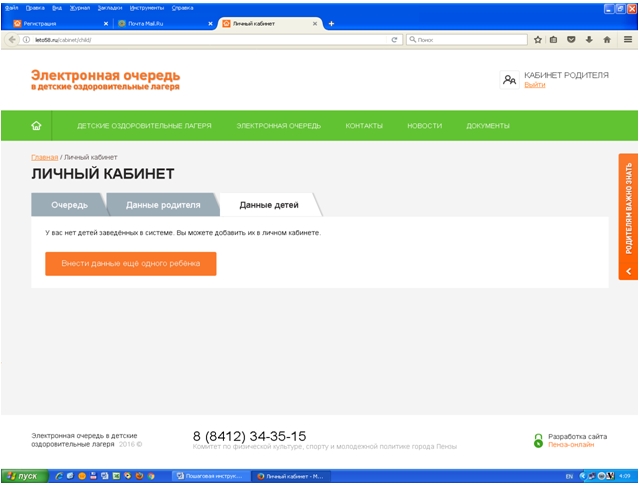The width and height of the screenshot is (640, 486).
Task: Click the 'Выйти' logout link
Action: (x=535, y=85)
